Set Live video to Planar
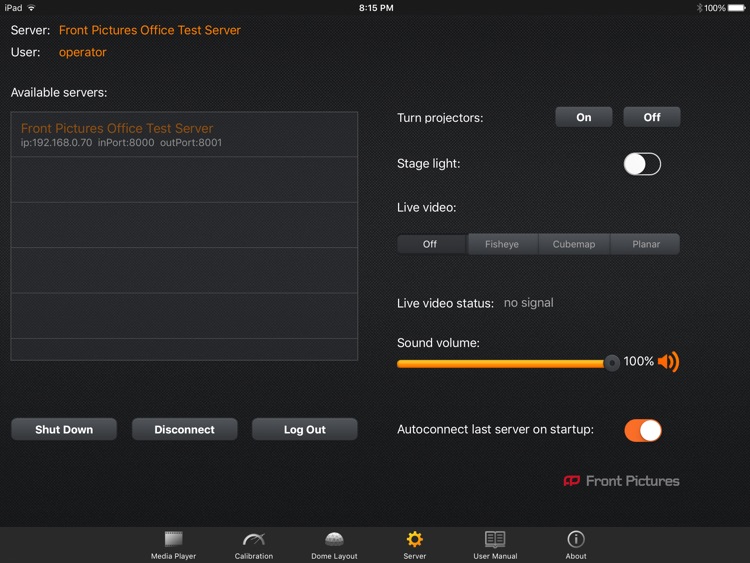The width and height of the screenshot is (750, 563). coord(646,244)
